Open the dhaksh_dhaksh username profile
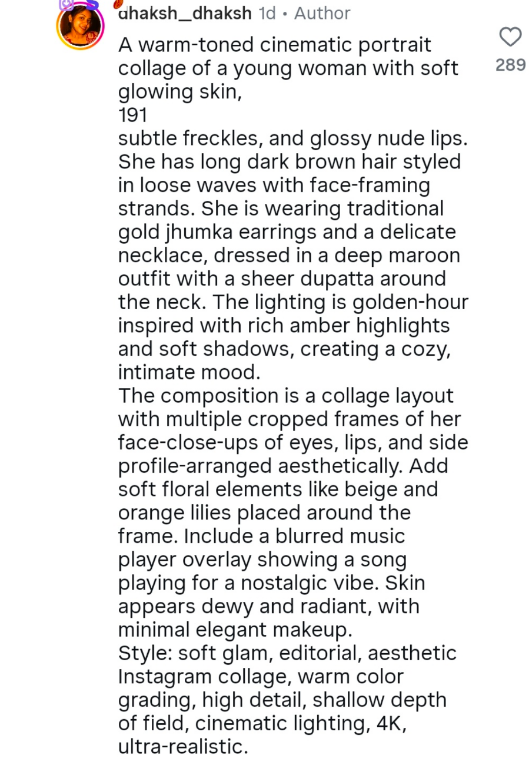 point(185,13)
